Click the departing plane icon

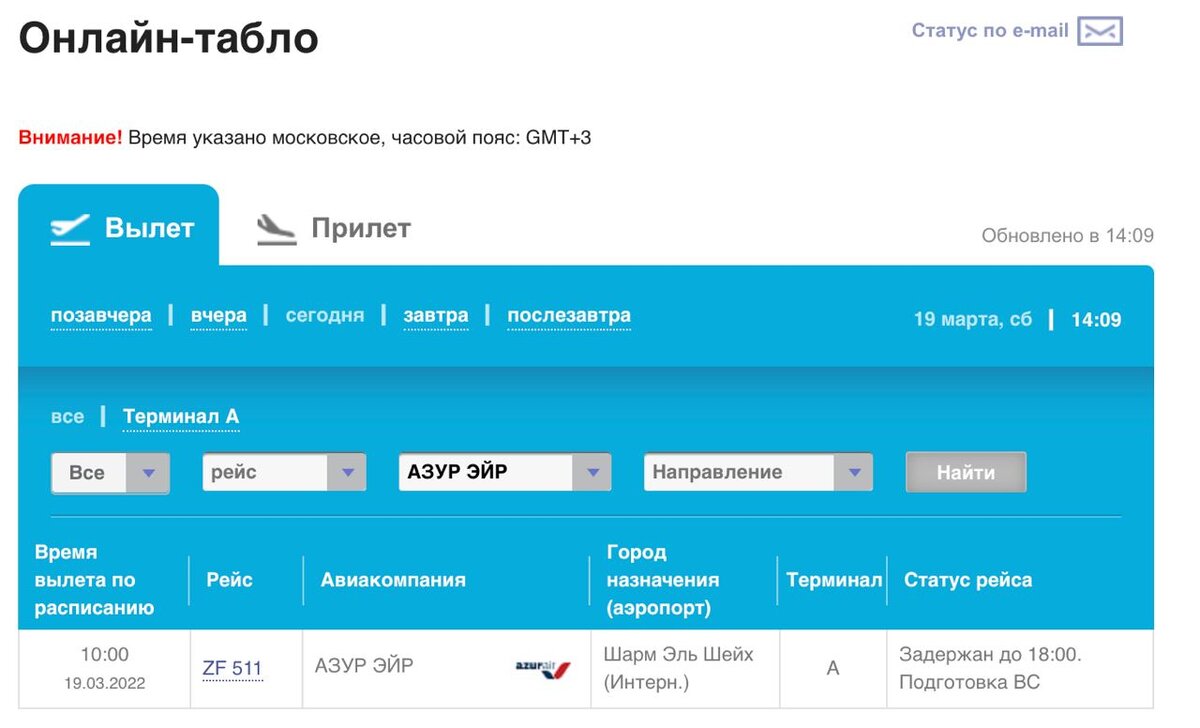70,228
